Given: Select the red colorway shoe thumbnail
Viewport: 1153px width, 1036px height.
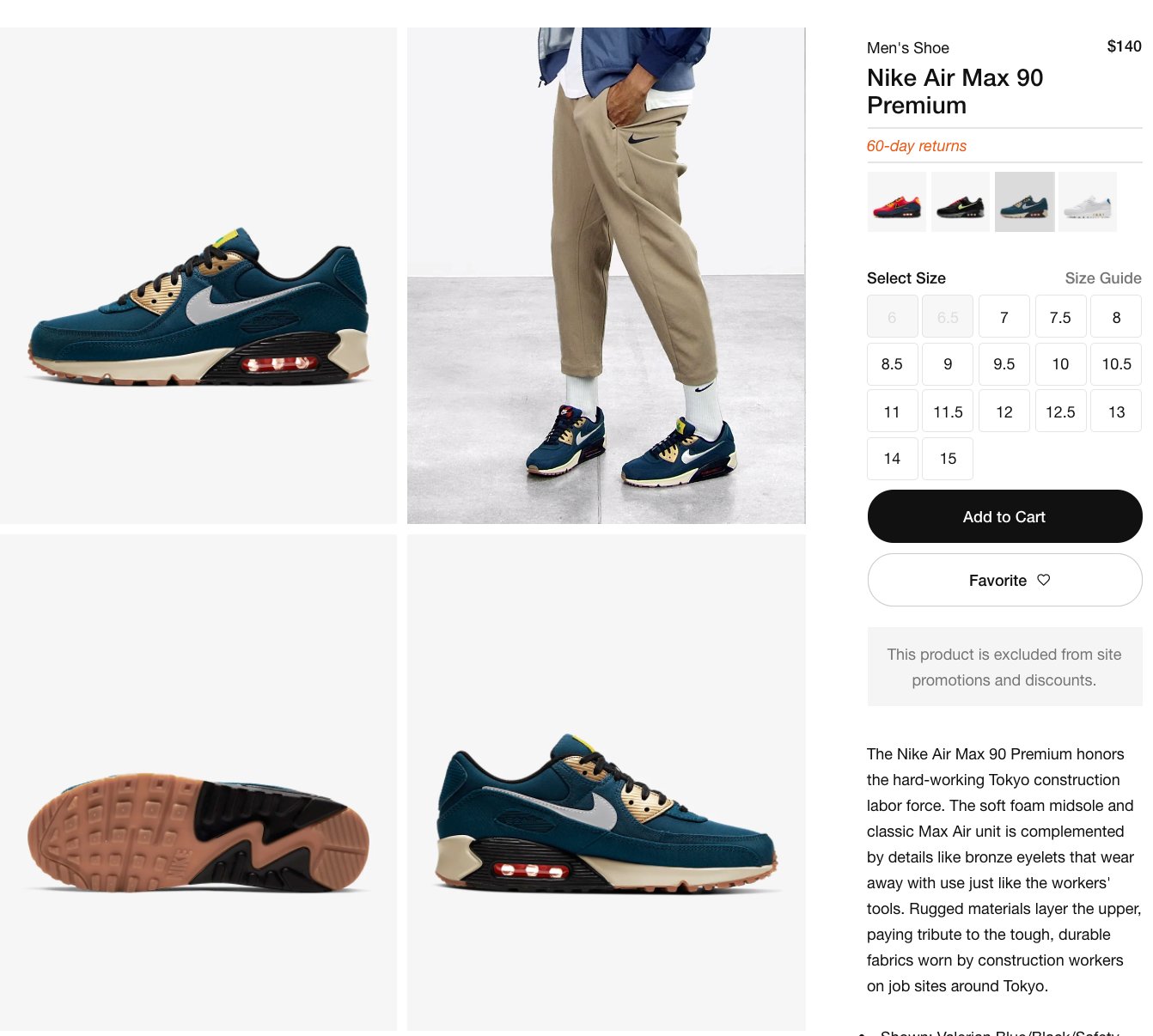Looking at the screenshot, I should (897, 202).
